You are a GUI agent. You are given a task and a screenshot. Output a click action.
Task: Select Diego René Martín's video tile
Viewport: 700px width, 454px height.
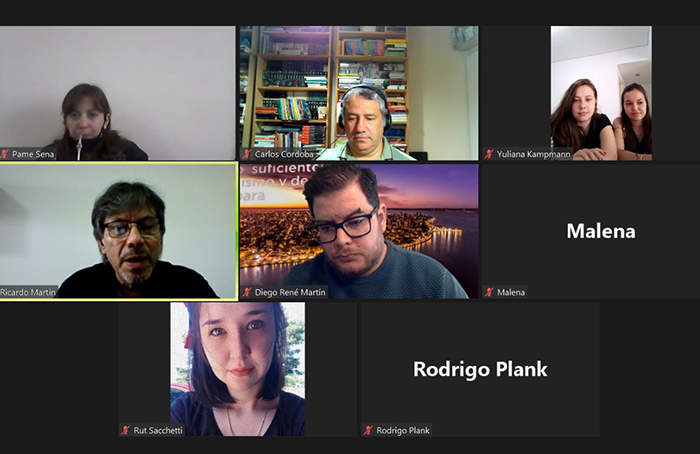359,231
